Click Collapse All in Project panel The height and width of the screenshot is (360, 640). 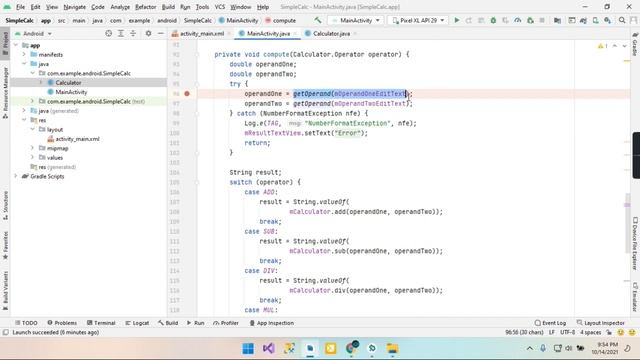click(133, 33)
